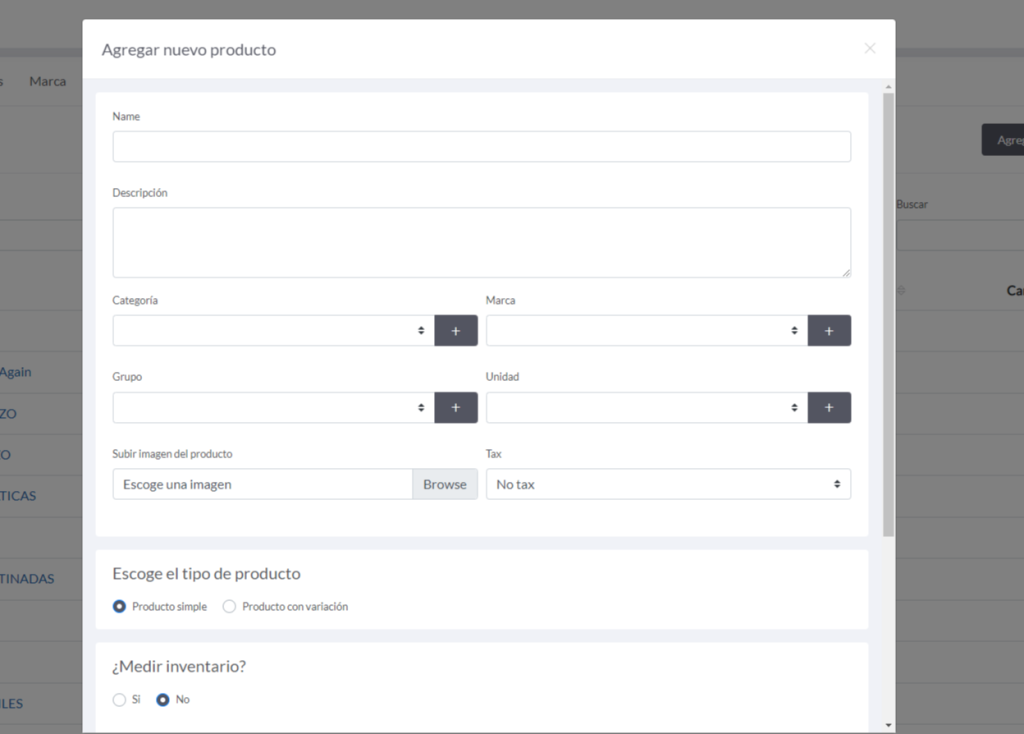Click the plus icon next to Grupo
This screenshot has width=1024, height=734.
[x=455, y=408]
